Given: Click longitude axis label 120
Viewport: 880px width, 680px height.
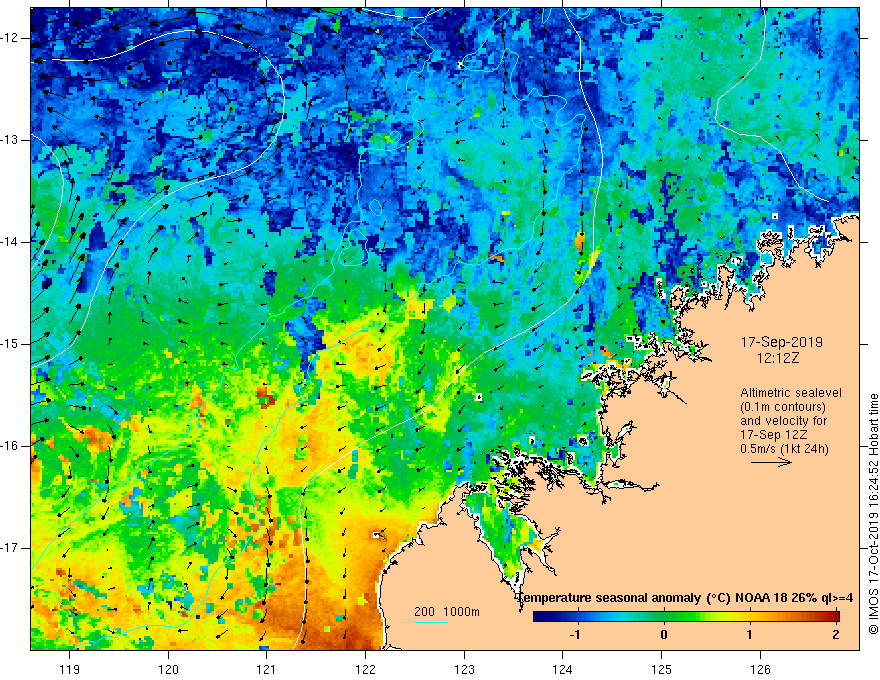Looking at the screenshot, I should pyautogui.click(x=168, y=669).
